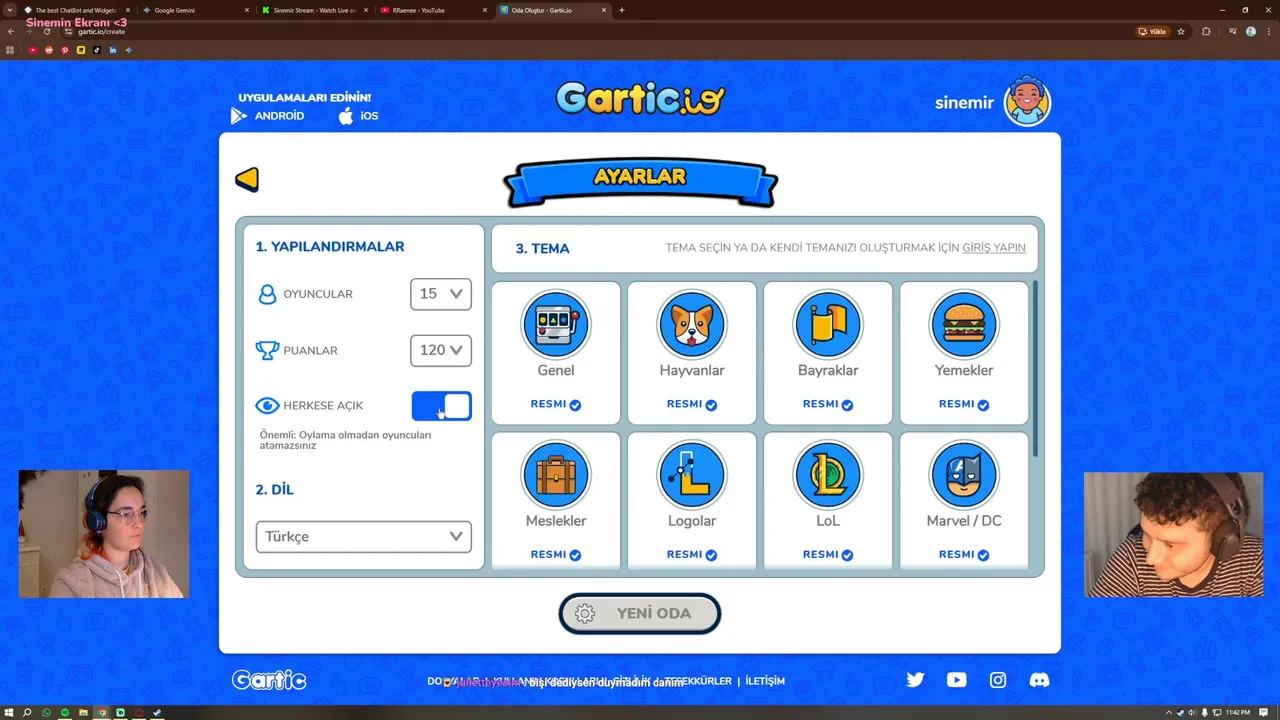1280x720 pixels.
Task: Select the Oda Oluştur Gartic.io tab
Action: click(x=553, y=10)
